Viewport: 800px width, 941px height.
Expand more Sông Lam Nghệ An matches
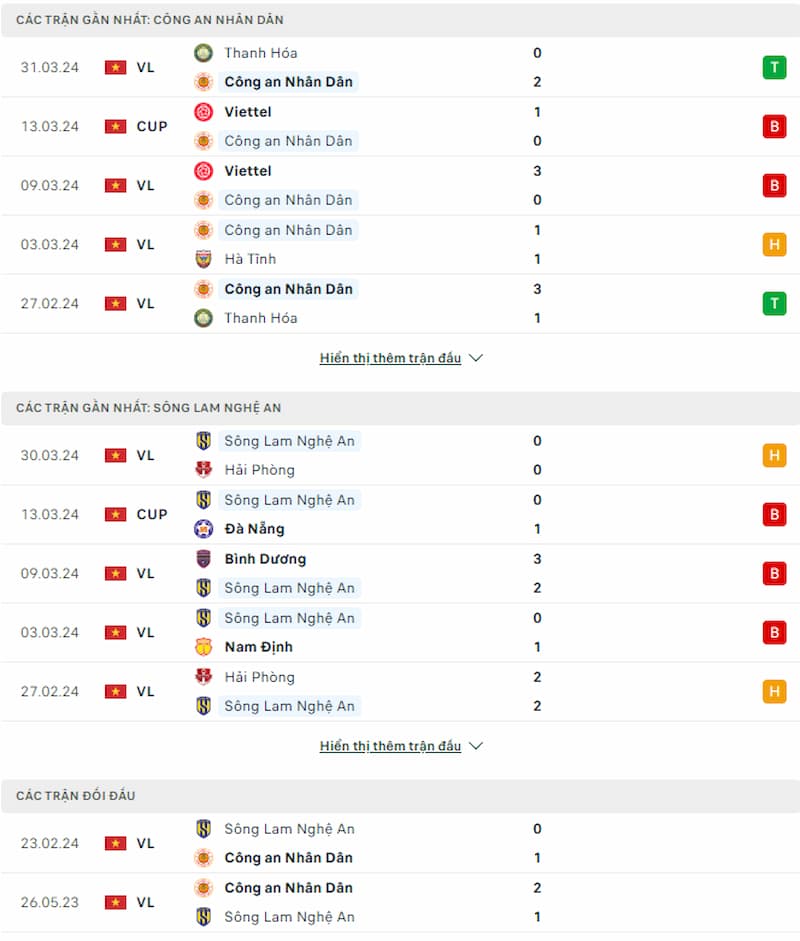[x=390, y=746]
